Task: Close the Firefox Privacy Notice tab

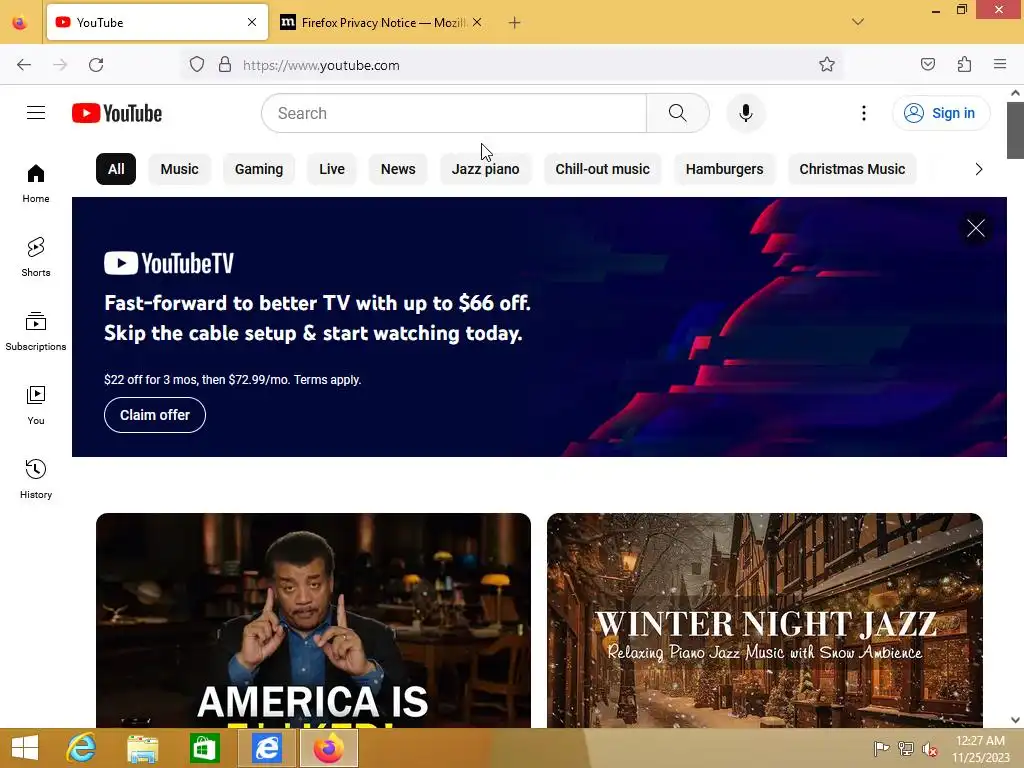Action: pyautogui.click(x=477, y=22)
